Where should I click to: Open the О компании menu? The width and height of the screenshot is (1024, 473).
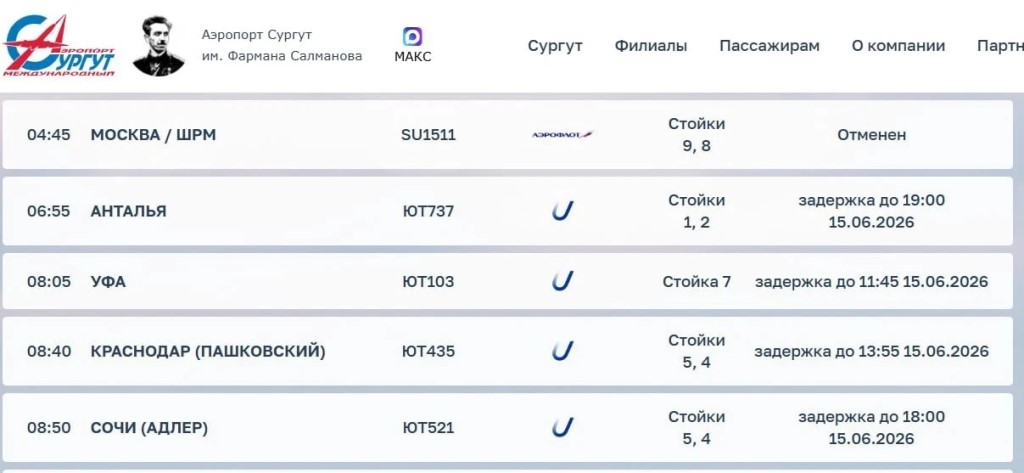click(898, 46)
